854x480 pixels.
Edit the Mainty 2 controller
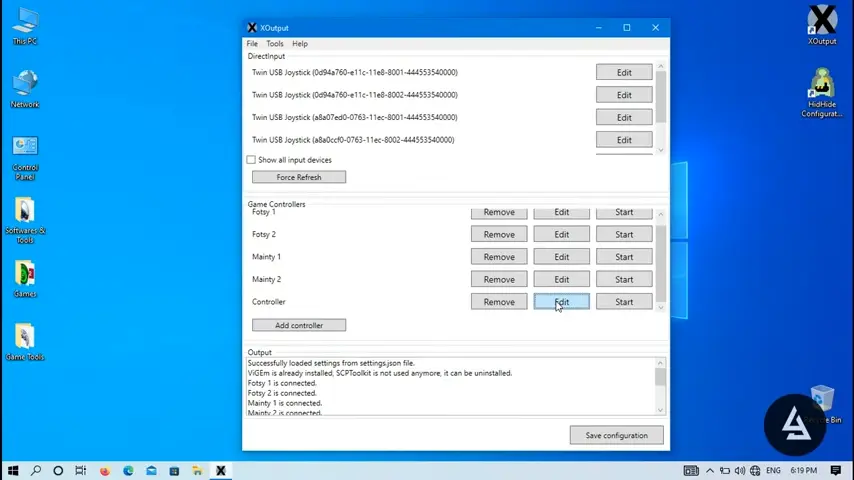562,279
